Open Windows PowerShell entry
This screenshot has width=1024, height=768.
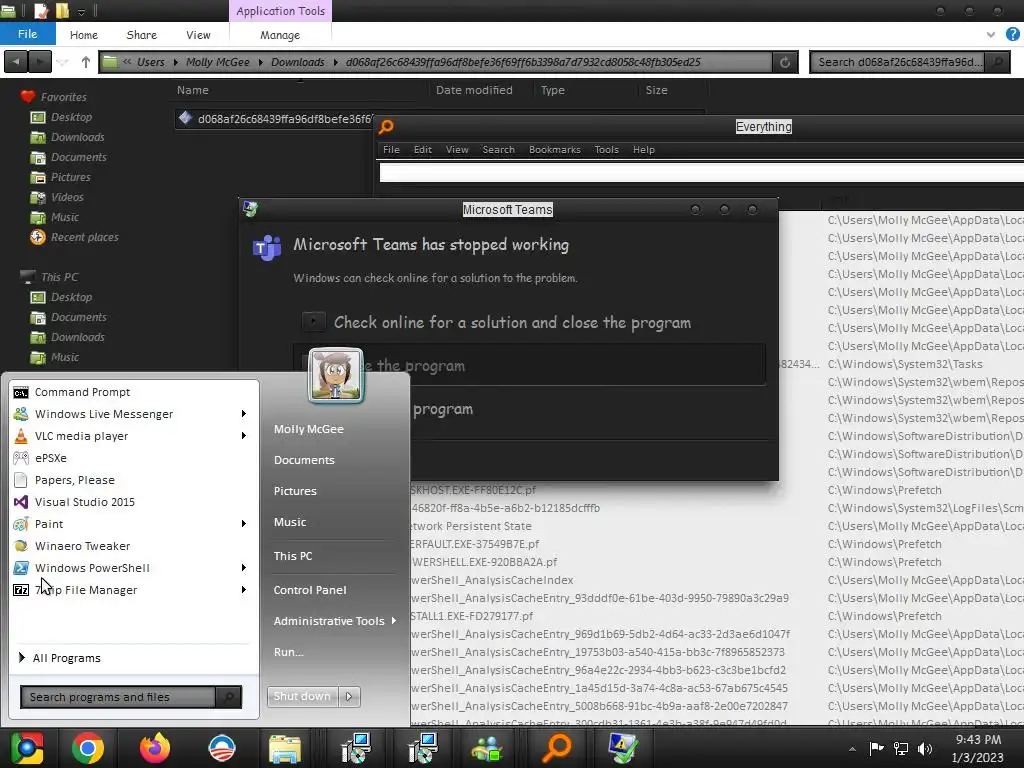pyautogui.click(x=92, y=568)
